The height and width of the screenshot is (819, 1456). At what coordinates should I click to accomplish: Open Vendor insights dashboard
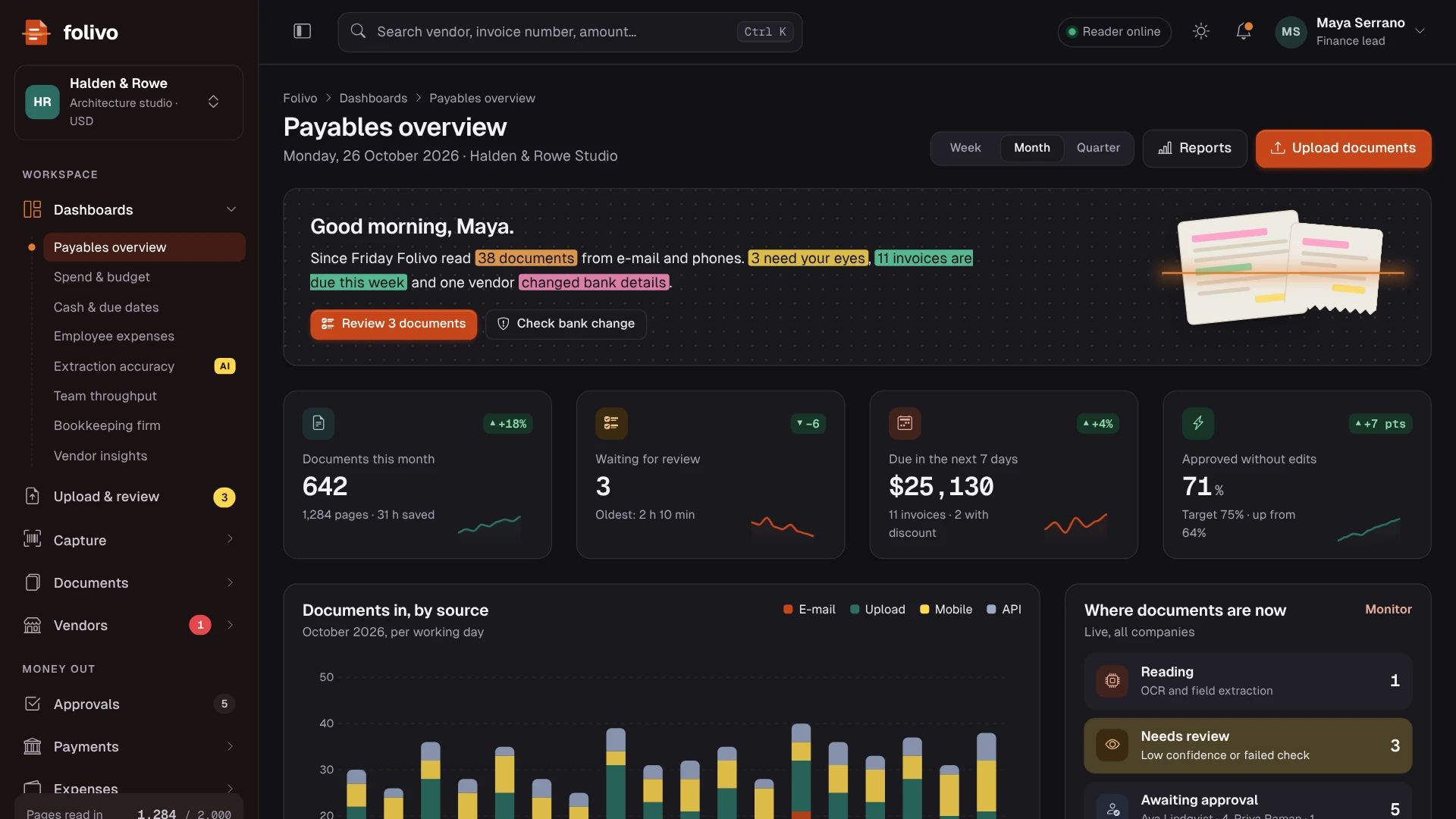144,456
